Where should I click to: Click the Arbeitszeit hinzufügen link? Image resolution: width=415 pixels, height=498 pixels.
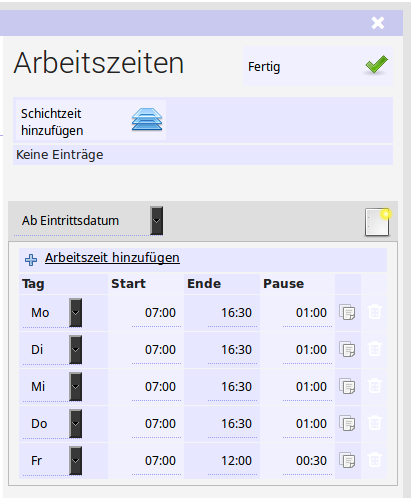pyautogui.click(x=112, y=258)
